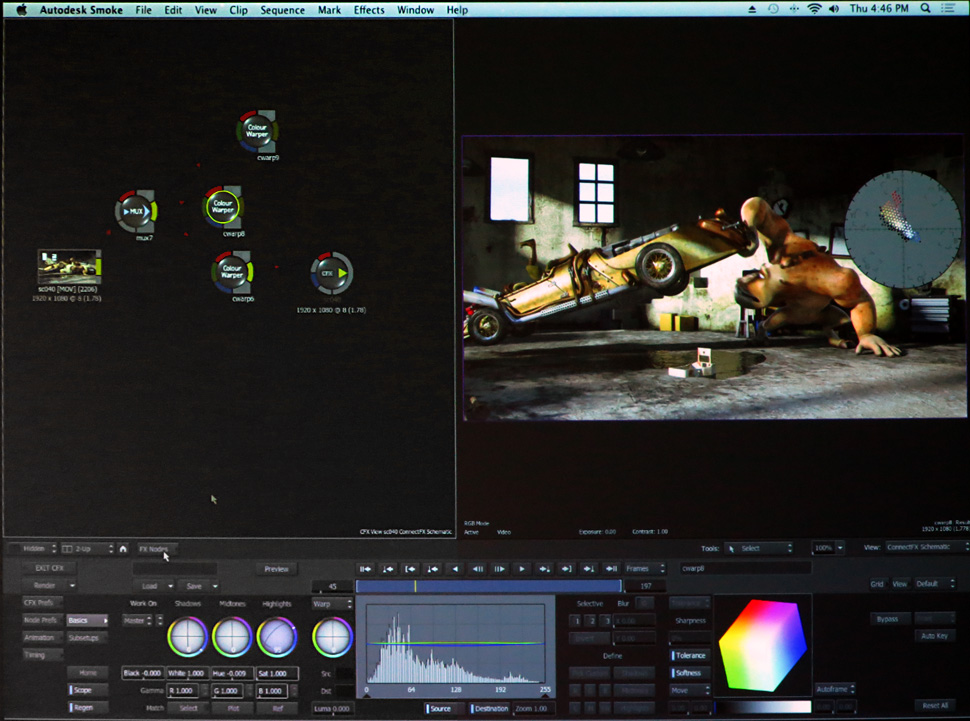Click the RGB colour cube swatch
970x721 pixels.
click(x=762, y=643)
